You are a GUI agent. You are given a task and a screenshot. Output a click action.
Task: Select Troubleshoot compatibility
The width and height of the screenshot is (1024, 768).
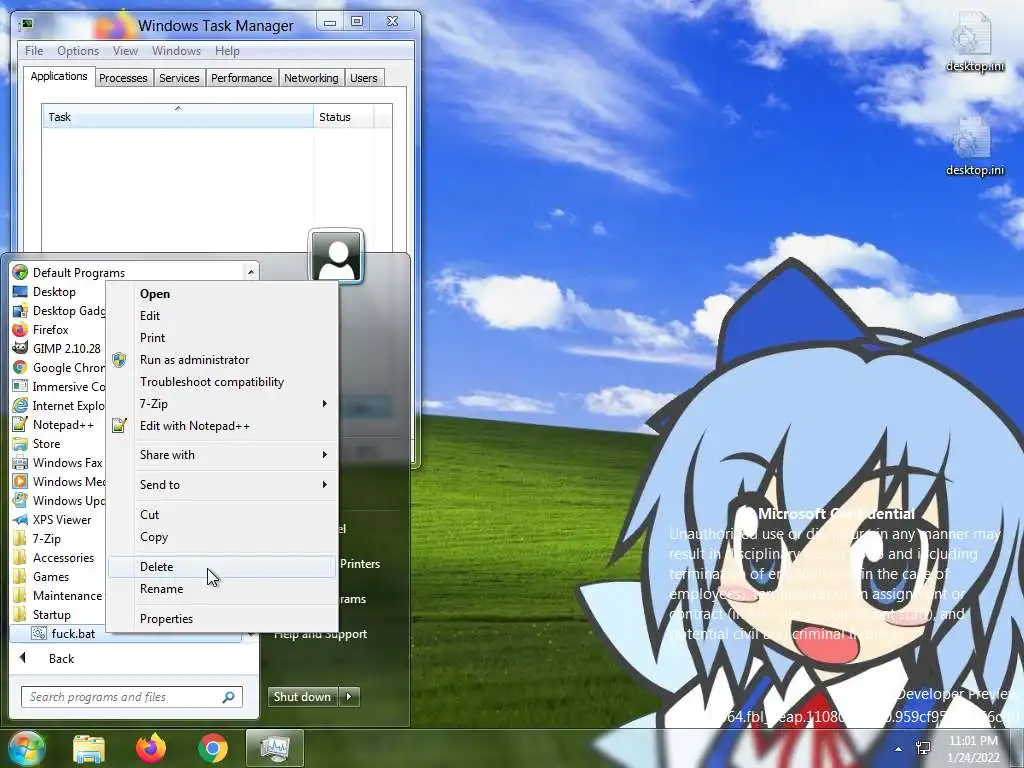[x=222, y=382]
